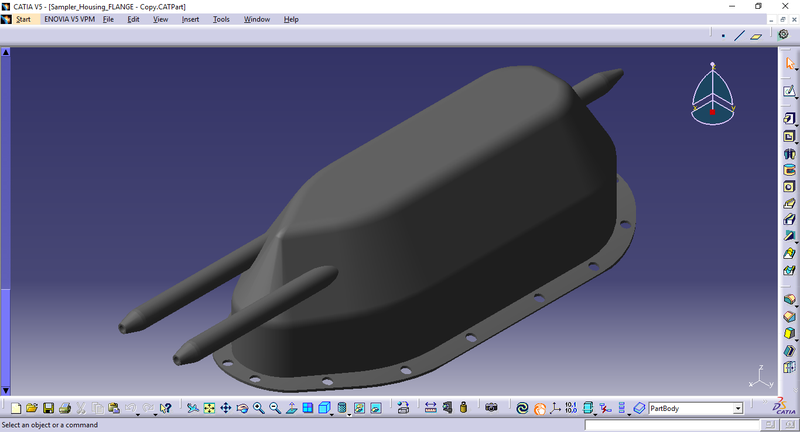800x432 pixels.
Task: Click the Zoom Out magnifier
Action: pyautogui.click(x=274, y=408)
